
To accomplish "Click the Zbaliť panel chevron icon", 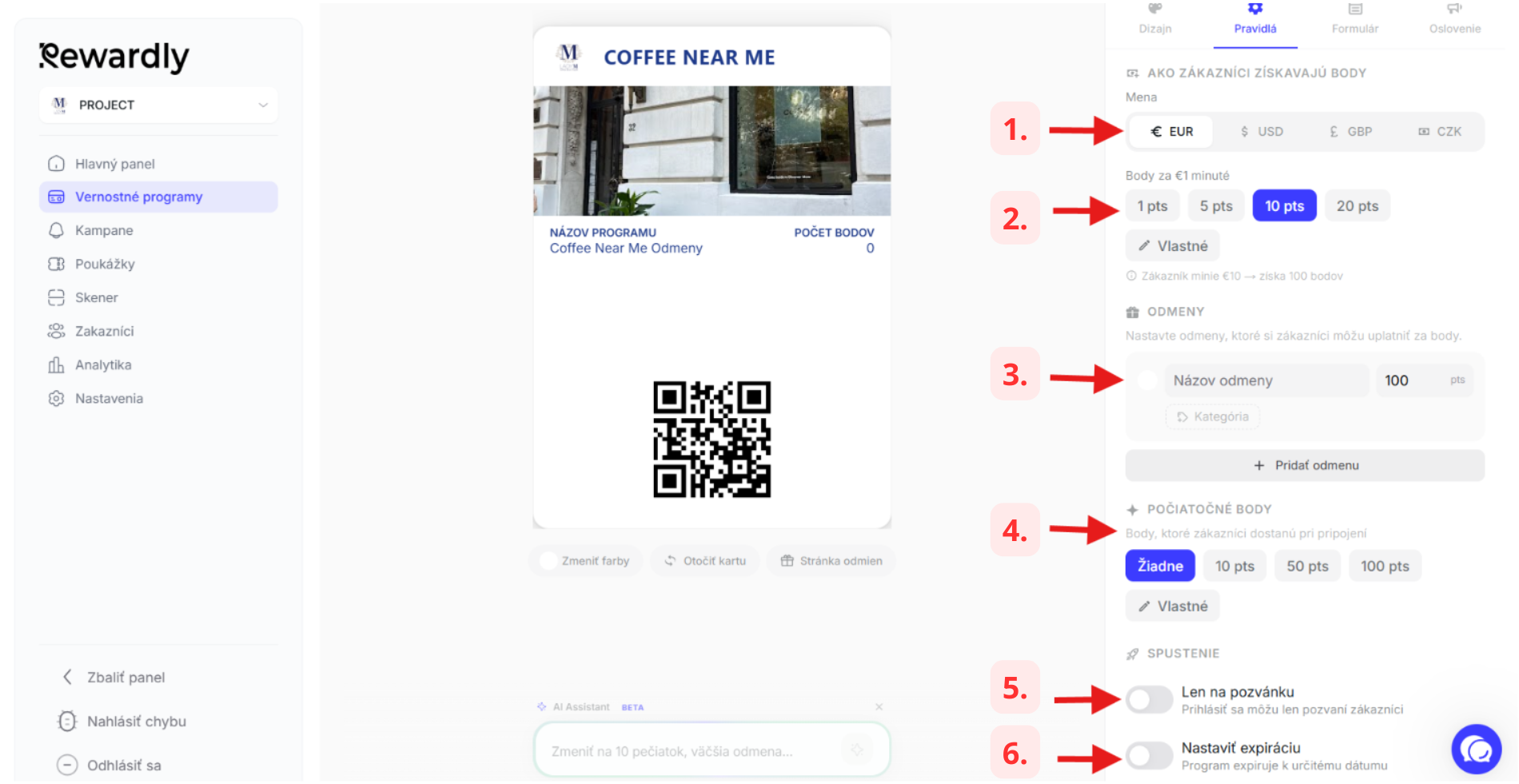I will (x=67, y=678).
